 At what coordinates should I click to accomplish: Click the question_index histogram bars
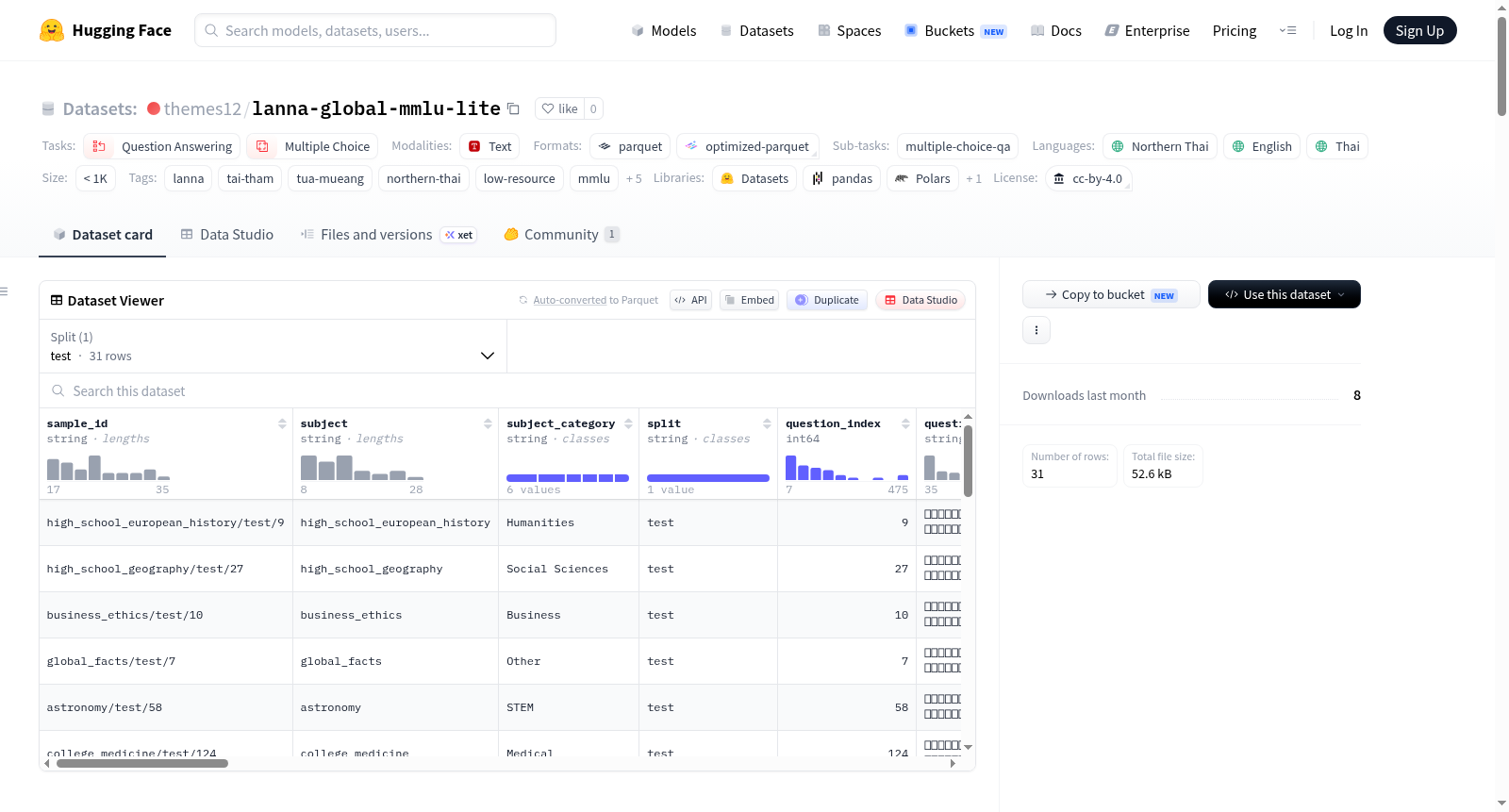coord(847,467)
